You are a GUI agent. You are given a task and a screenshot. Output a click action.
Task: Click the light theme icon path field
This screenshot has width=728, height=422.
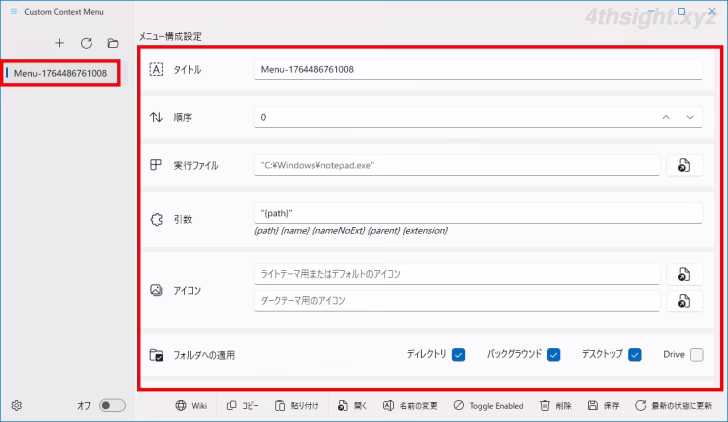point(457,274)
